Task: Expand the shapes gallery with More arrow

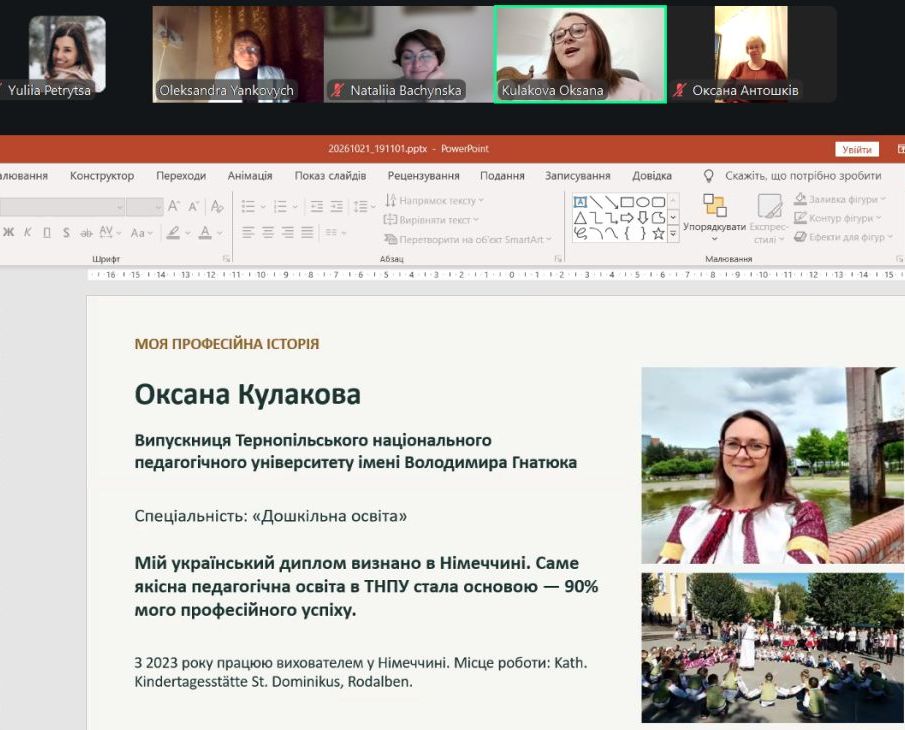Action: coord(673,234)
